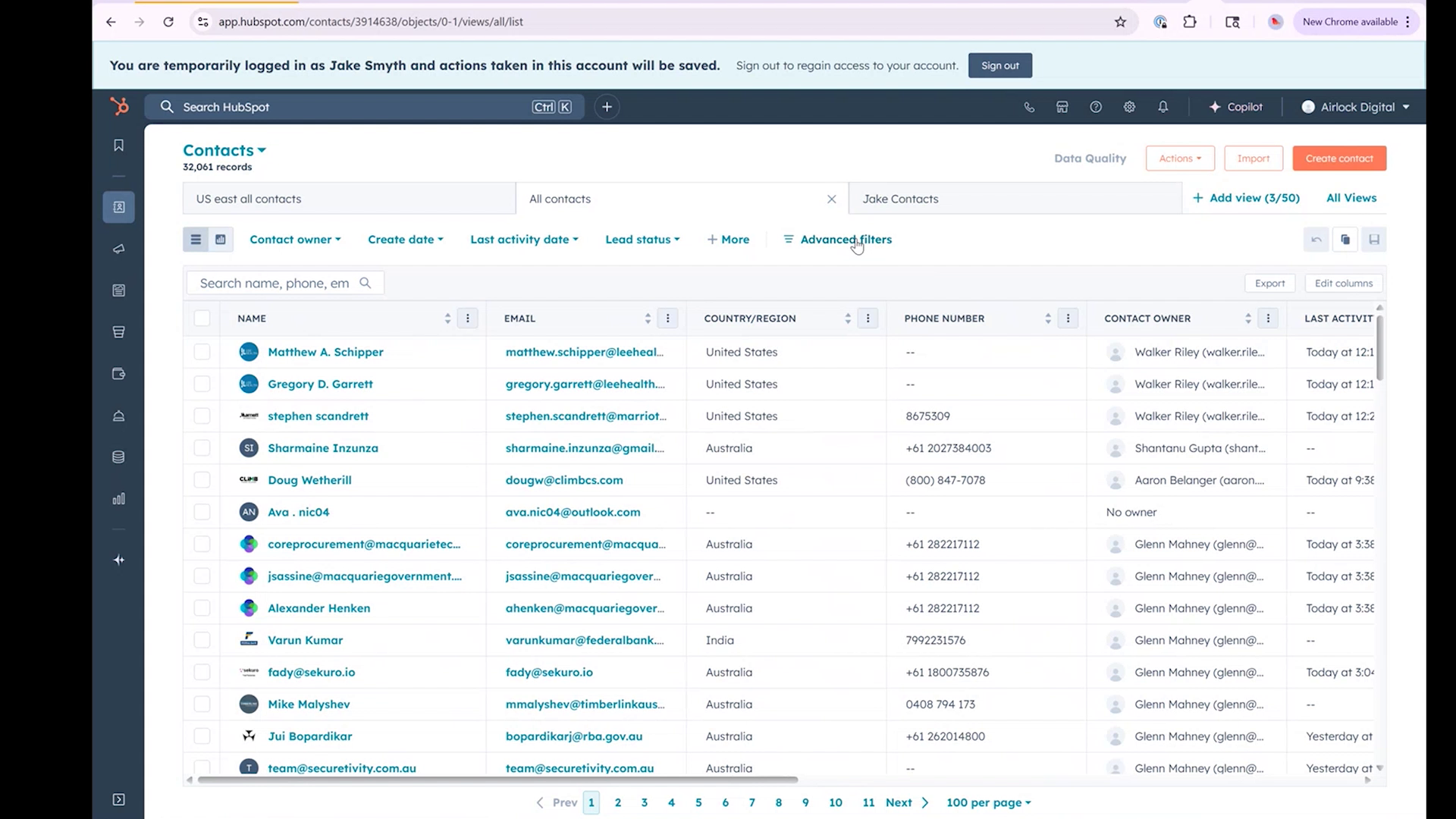The height and width of the screenshot is (819, 1456).
Task: Open the settings gear in top navigation
Action: click(x=1129, y=107)
